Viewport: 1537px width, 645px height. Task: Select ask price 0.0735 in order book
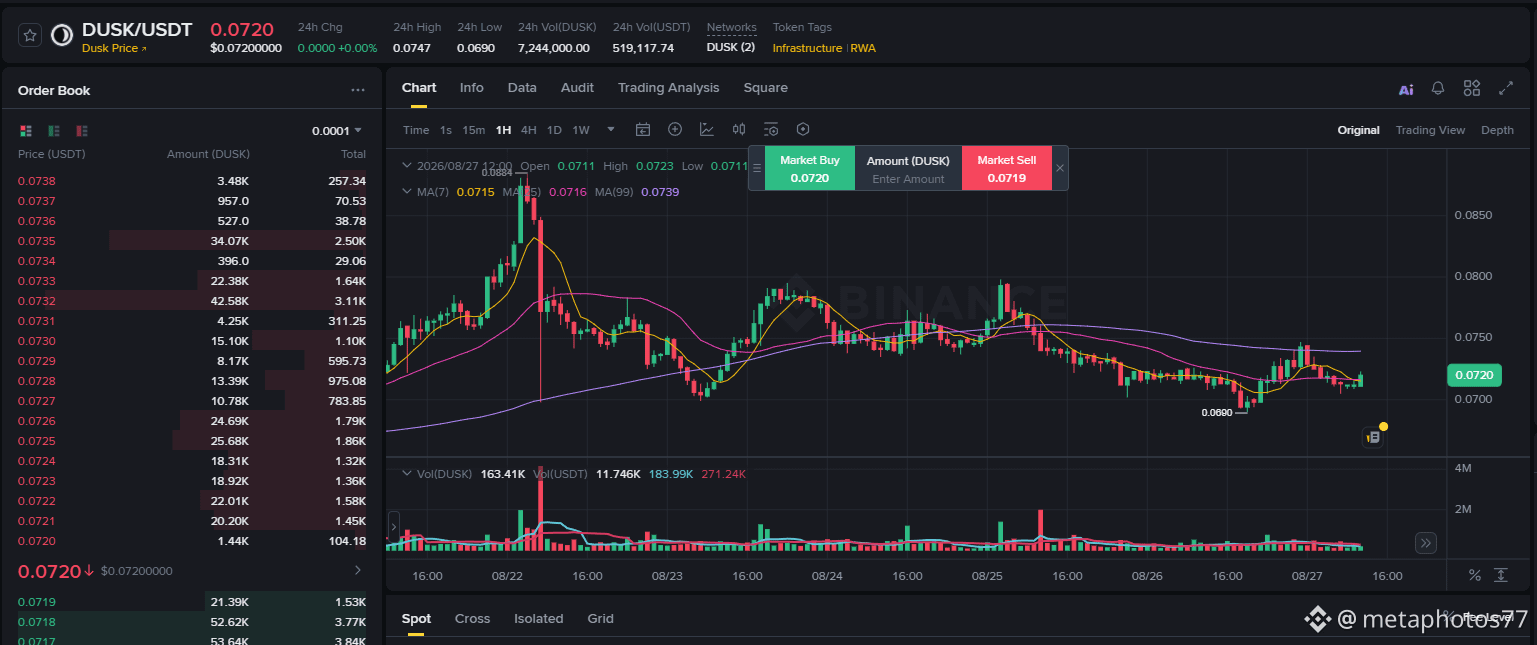36,241
